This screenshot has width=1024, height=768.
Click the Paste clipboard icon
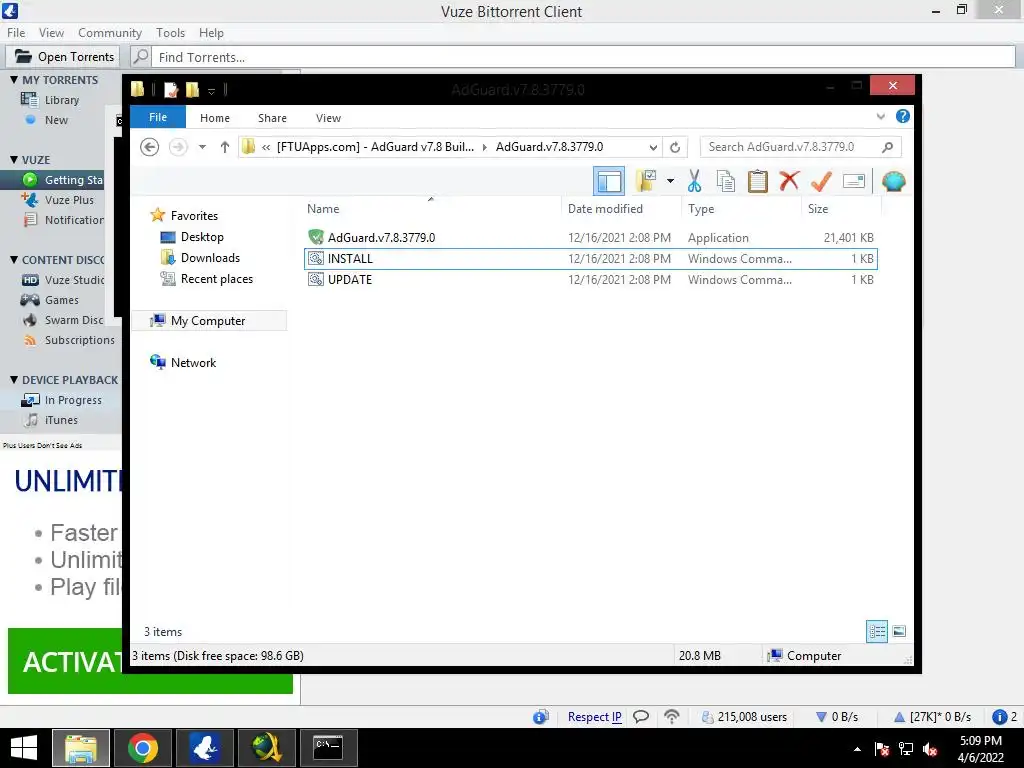758,181
